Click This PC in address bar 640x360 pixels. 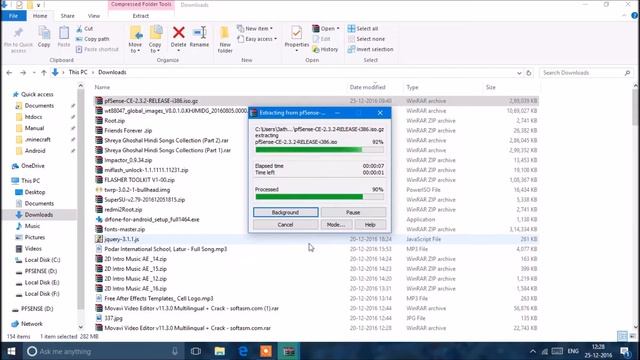click(78, 72)
